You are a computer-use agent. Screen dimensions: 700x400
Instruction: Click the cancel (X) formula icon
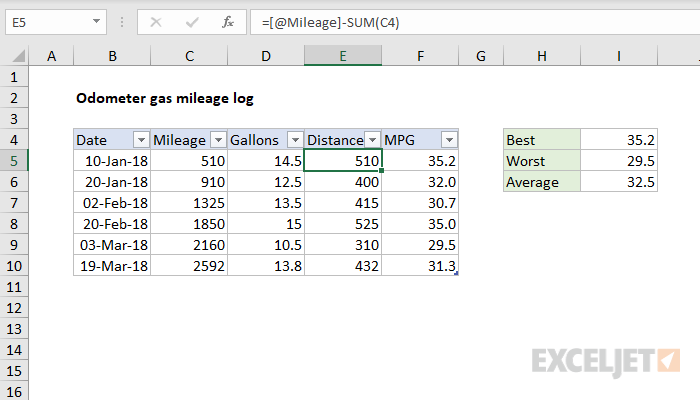point(156,22)
